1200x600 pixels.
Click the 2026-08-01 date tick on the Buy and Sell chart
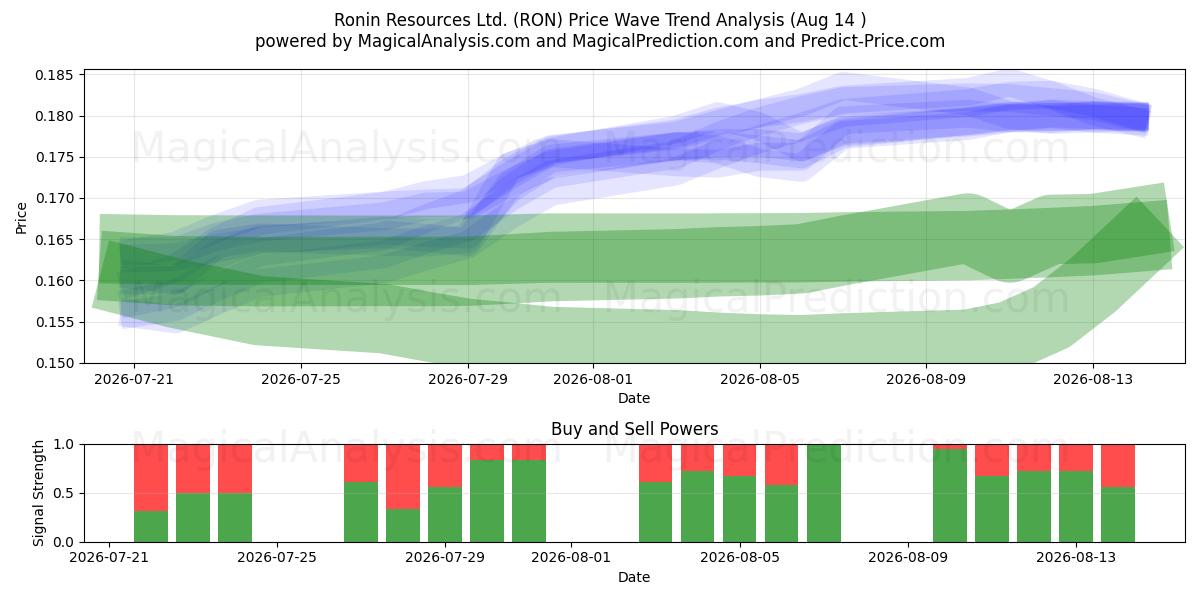tap(571, 559)
